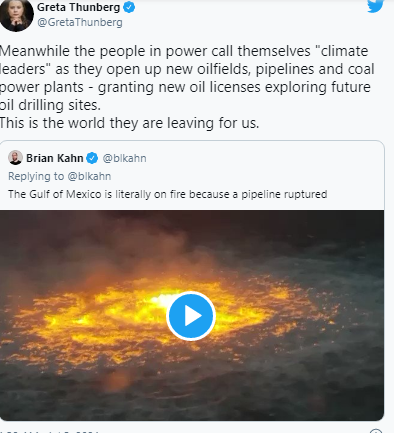
Task: Open the @GretaThunberg handle link
Action: [80, 22]
